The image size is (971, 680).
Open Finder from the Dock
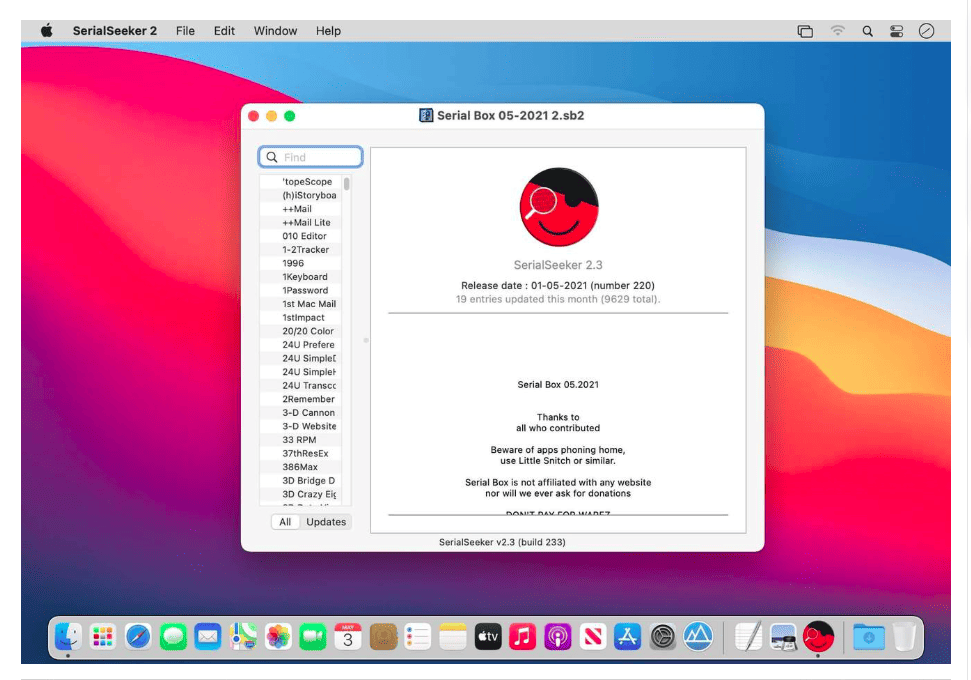67,637
